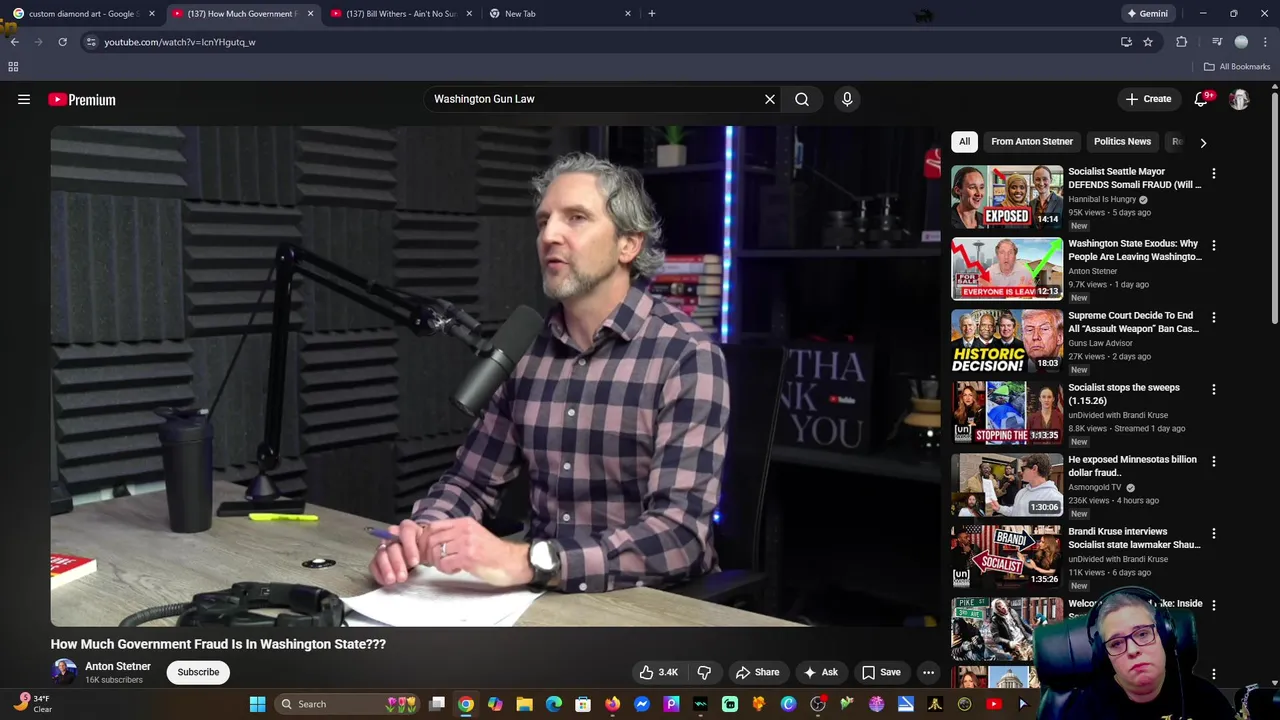The height and width of the screenshot is (720, 1280).
Task: Switch to Bill Withers Ain't No Sunshine tab
Action: 400,14
